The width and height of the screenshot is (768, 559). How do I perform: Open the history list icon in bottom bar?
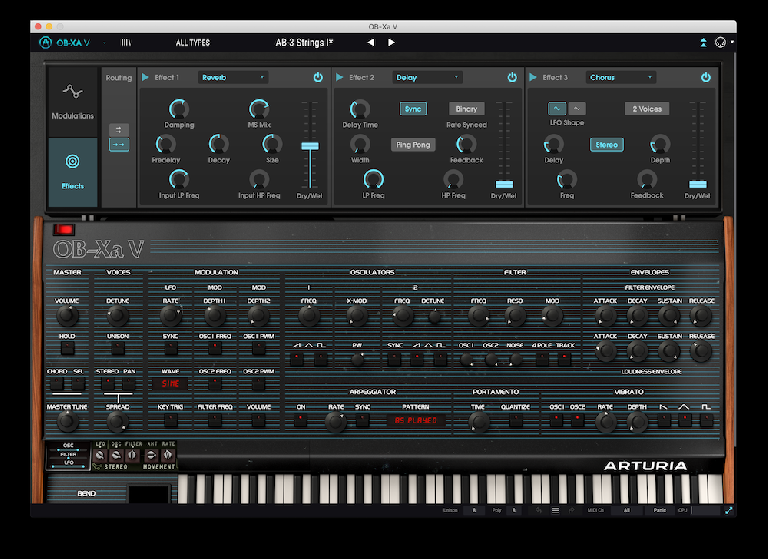tap(555, 510)
